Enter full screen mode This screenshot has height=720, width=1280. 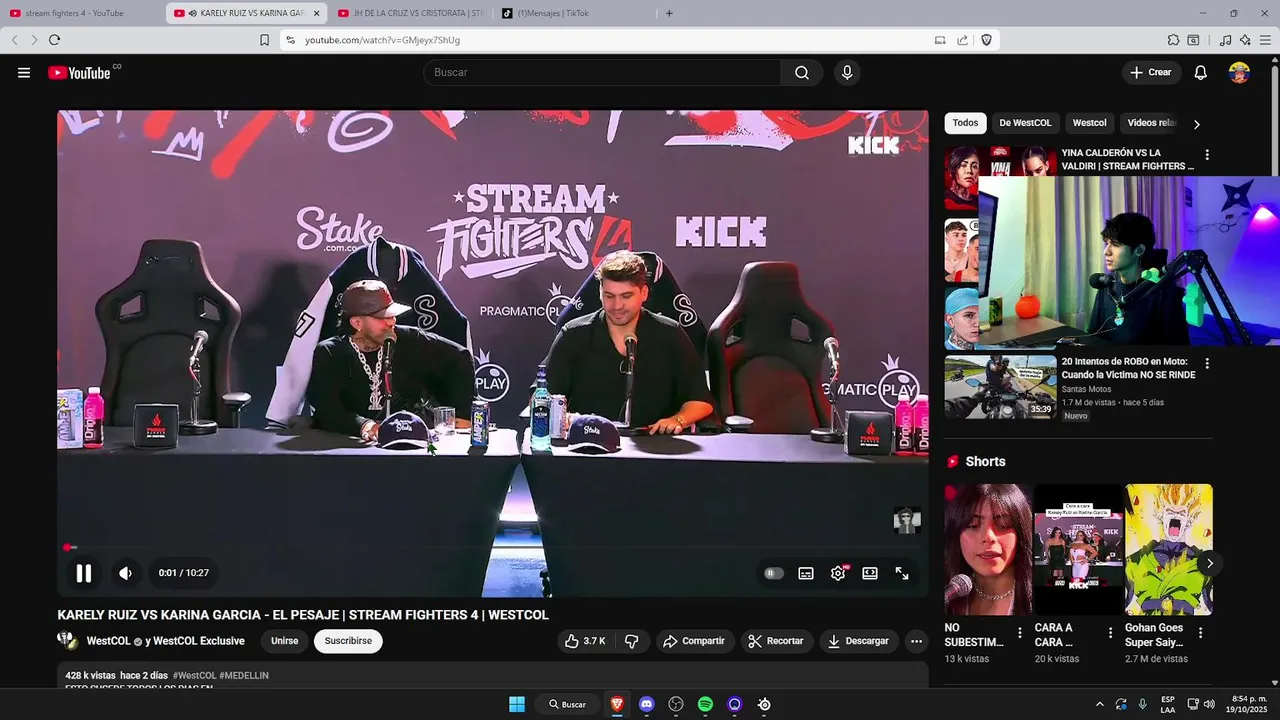pyautogui.click(x=902, y=573)
